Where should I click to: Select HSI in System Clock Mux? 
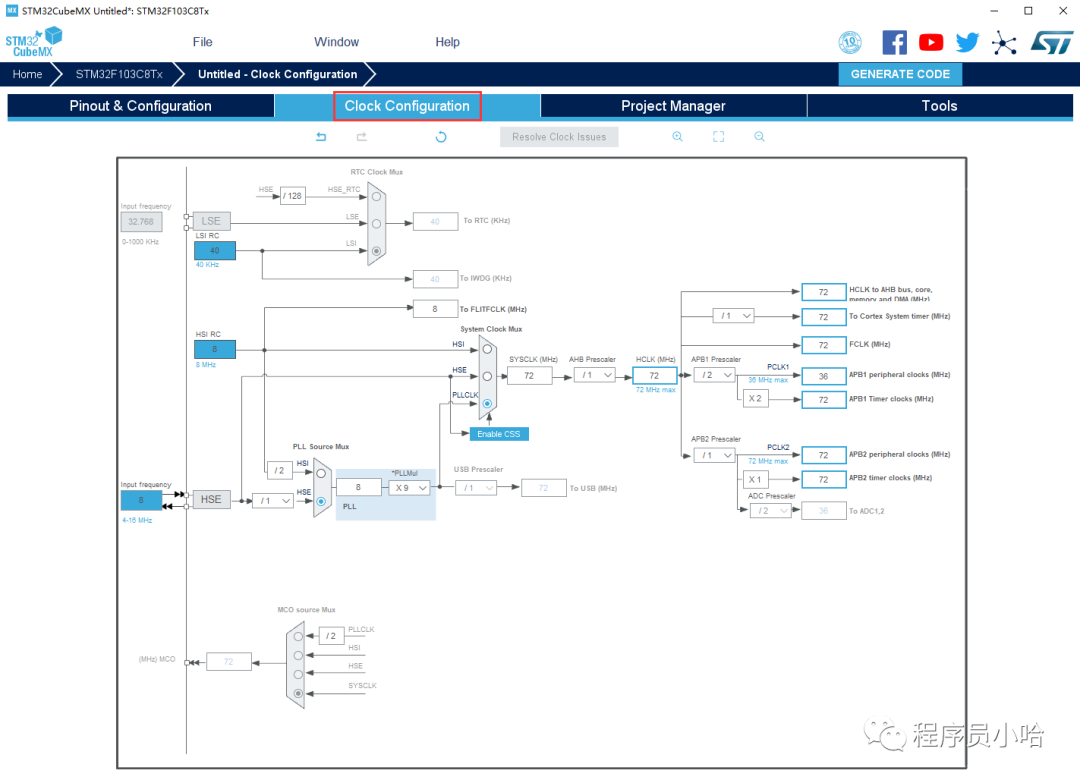coord(487,349)
